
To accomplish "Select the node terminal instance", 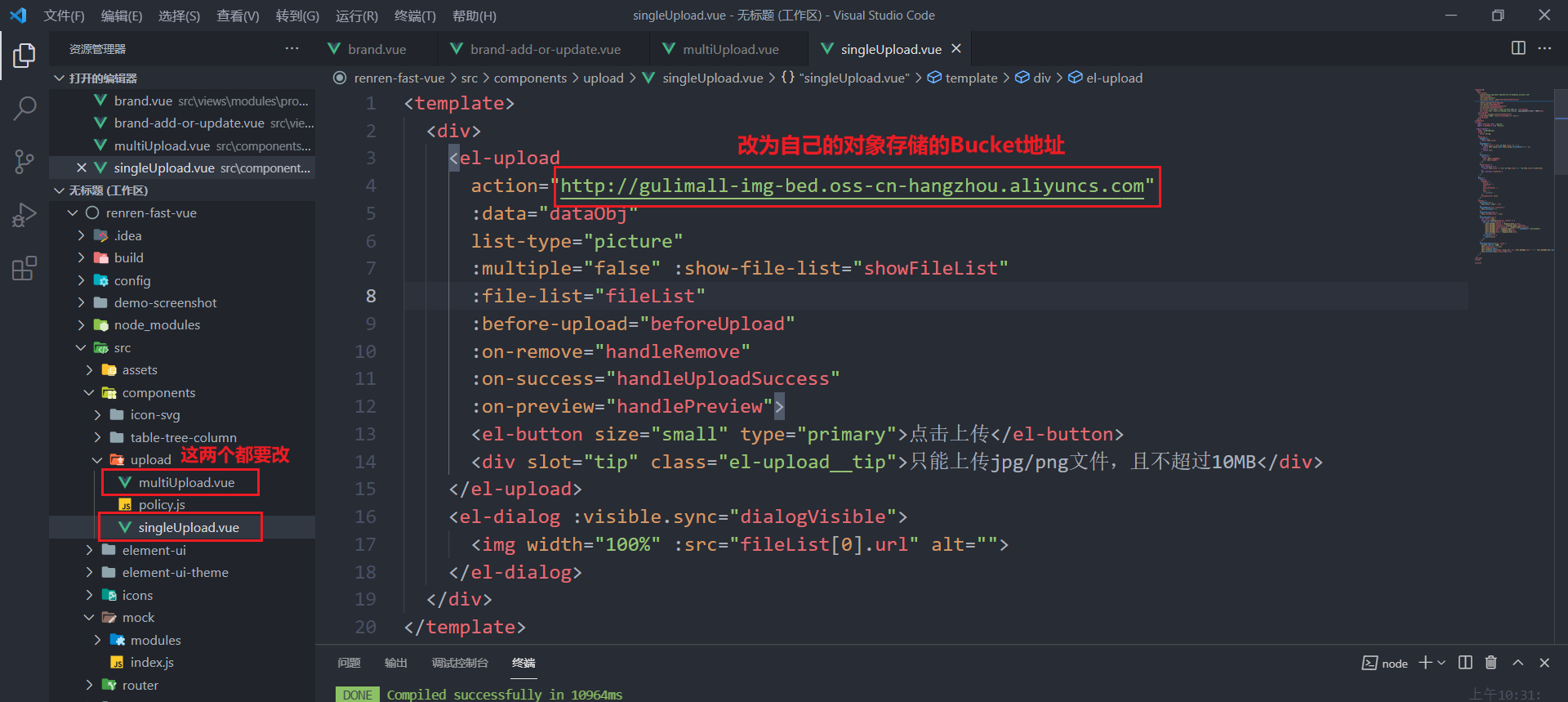I will [x=1385, y=663].
